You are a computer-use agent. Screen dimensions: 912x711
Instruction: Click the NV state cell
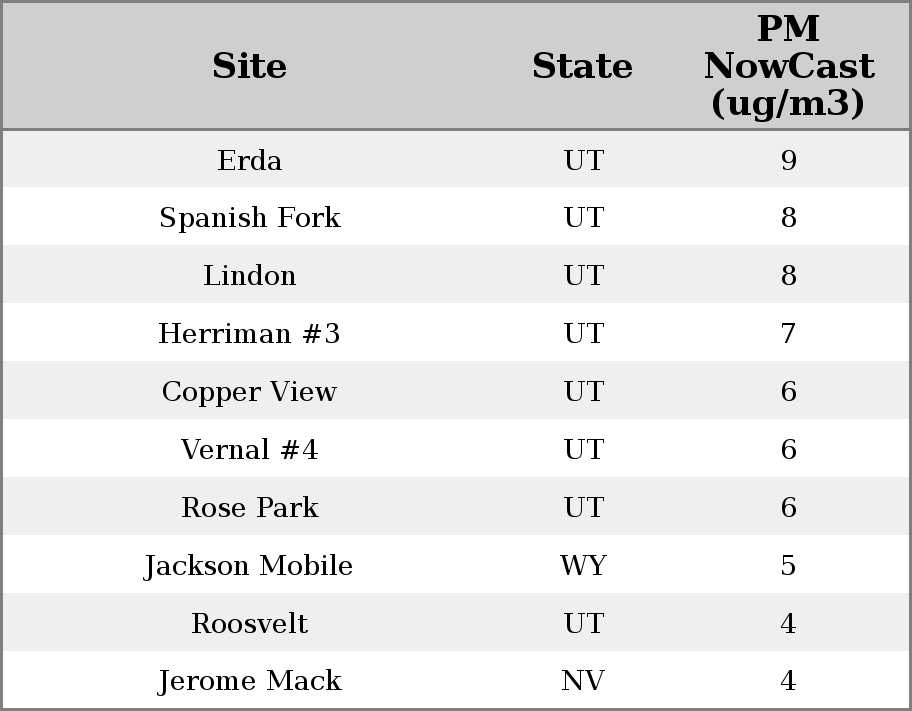(583, 681)
